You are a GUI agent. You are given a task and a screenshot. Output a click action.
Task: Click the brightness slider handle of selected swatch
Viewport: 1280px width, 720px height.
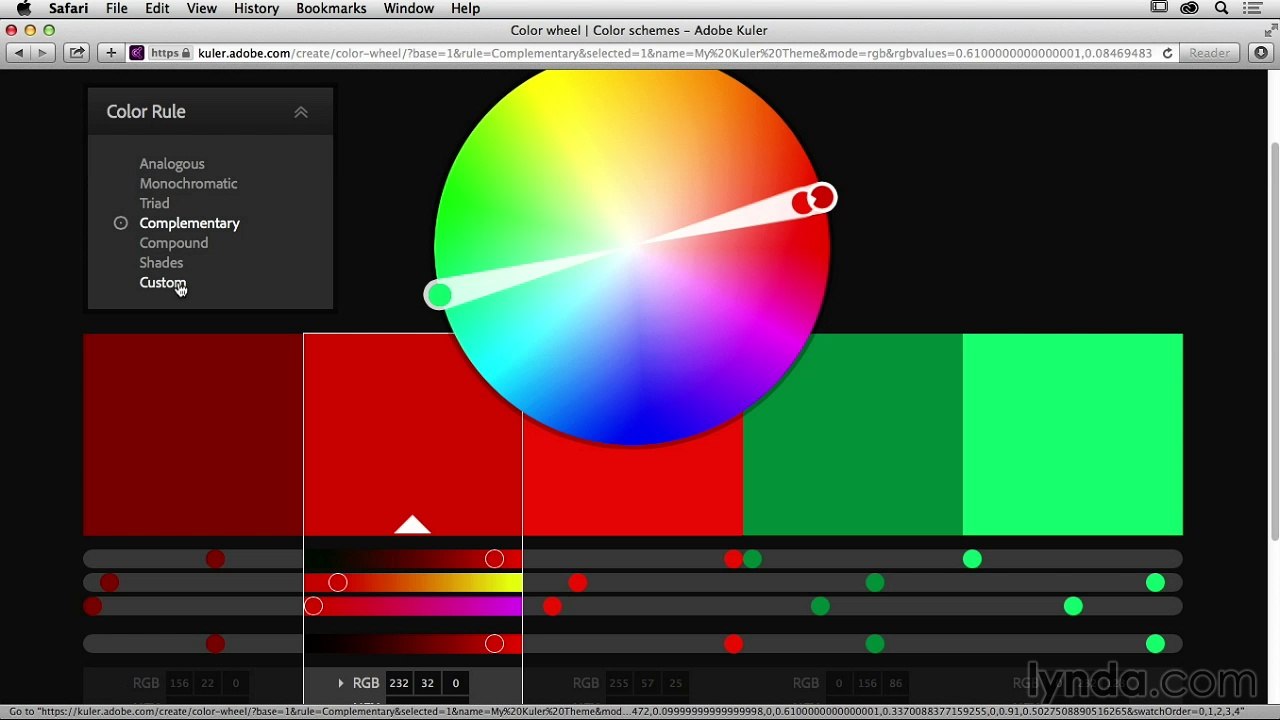(494, 644)
